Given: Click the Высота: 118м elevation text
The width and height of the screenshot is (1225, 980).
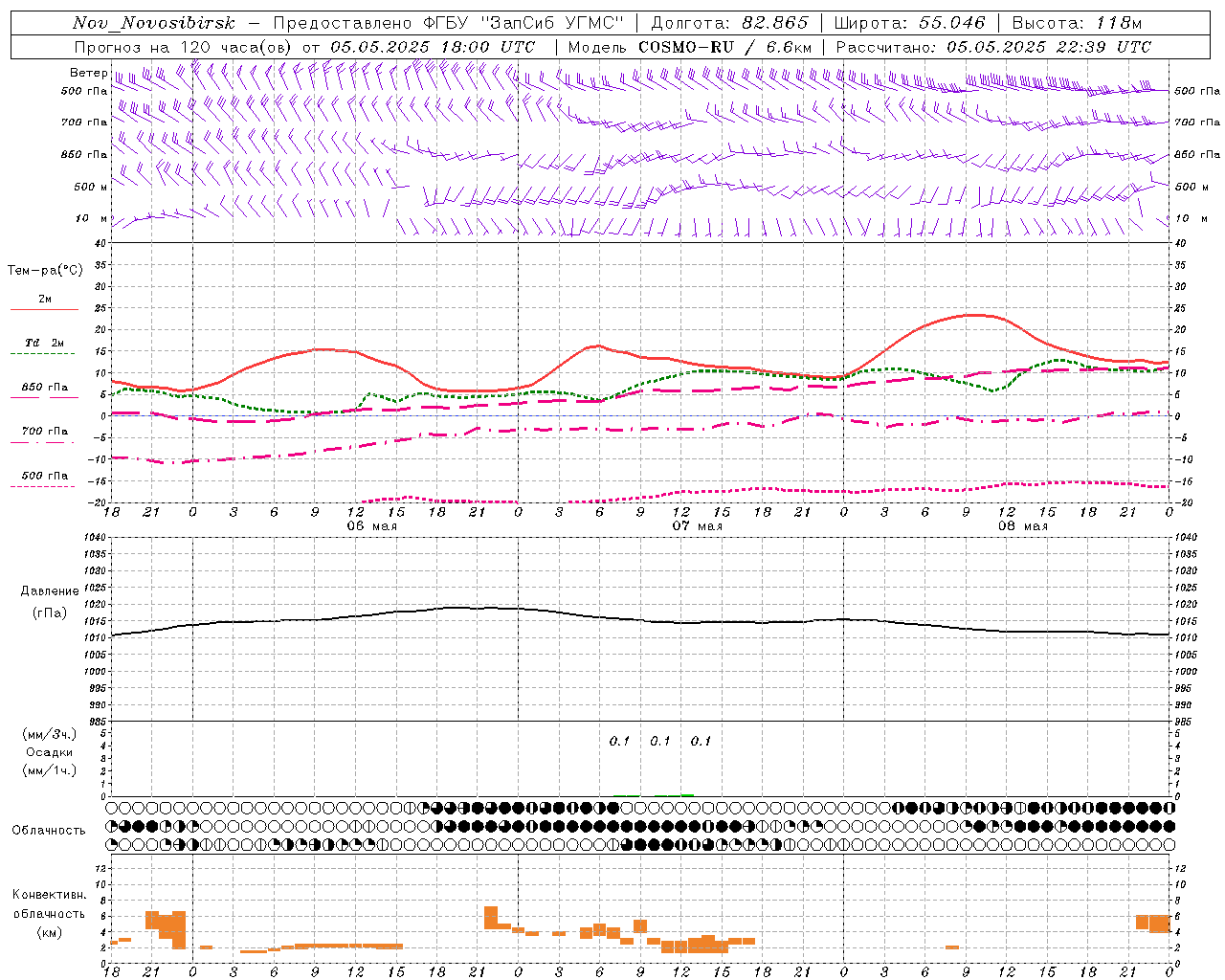Looking at the screenshot, I should (x=1077, y=23).
